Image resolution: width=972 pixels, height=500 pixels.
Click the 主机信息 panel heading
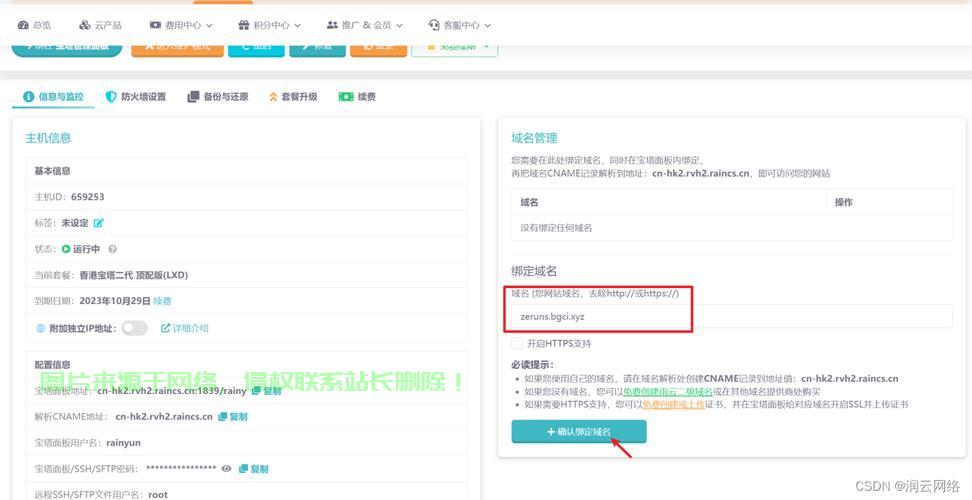pos(48,138)
